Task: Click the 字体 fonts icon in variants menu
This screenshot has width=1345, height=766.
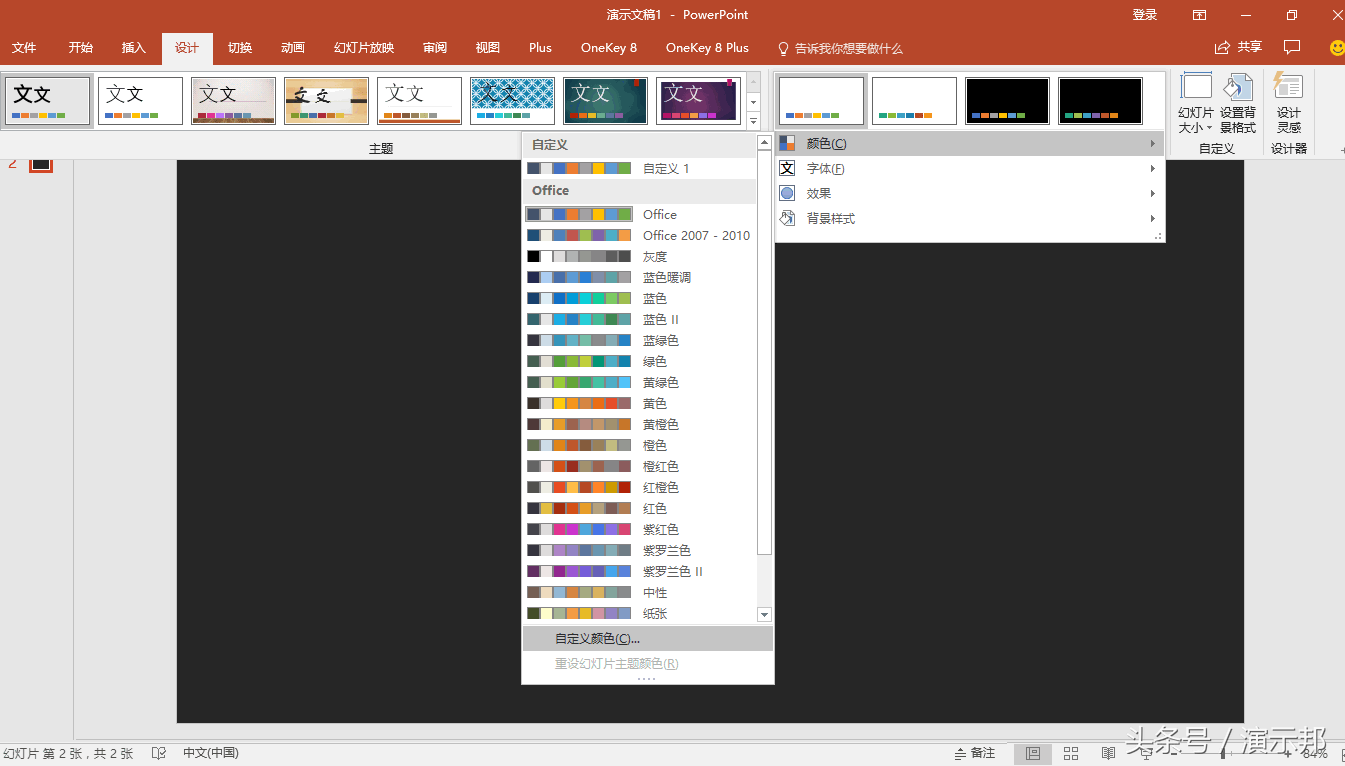Action: tap(787, 169)
